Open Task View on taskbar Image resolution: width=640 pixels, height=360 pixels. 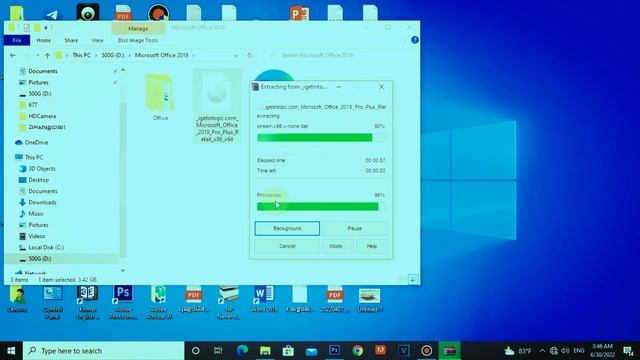[218, 351]
